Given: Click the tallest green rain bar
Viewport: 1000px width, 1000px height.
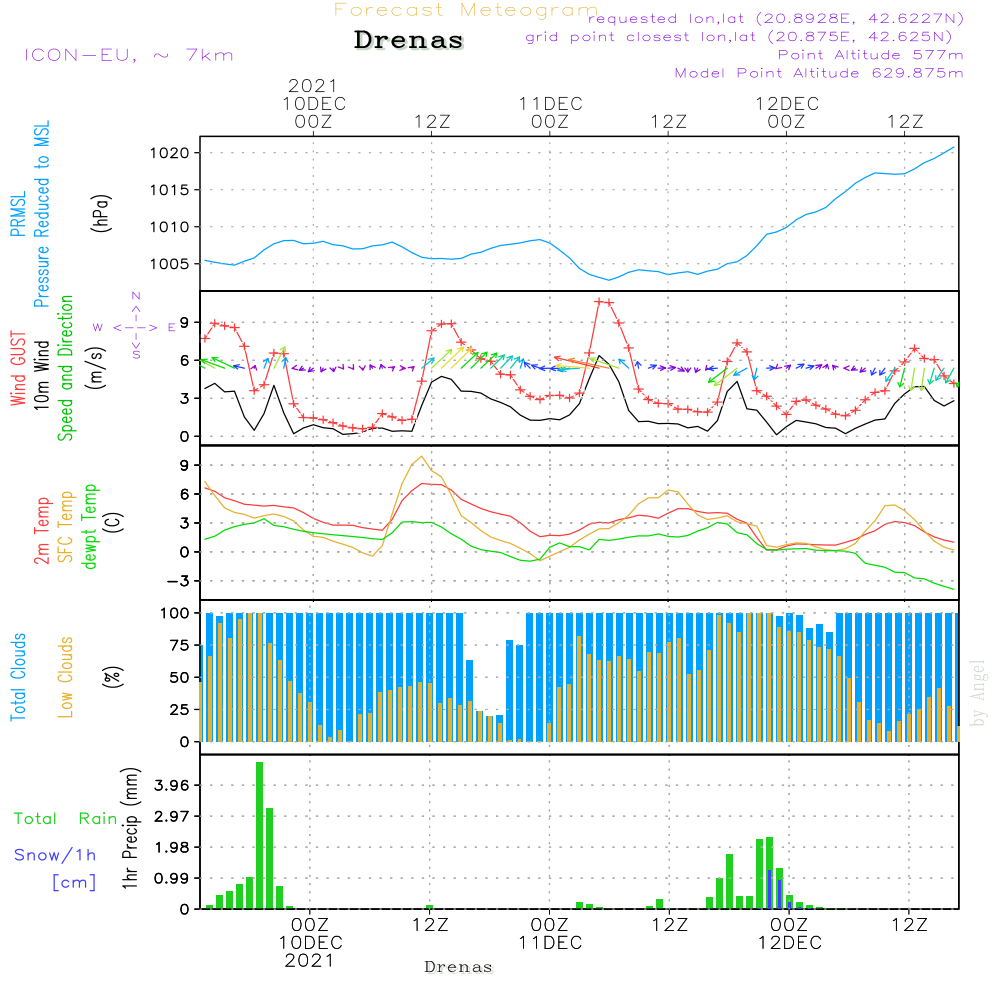Looking at the screenshot, I should 260,835.
